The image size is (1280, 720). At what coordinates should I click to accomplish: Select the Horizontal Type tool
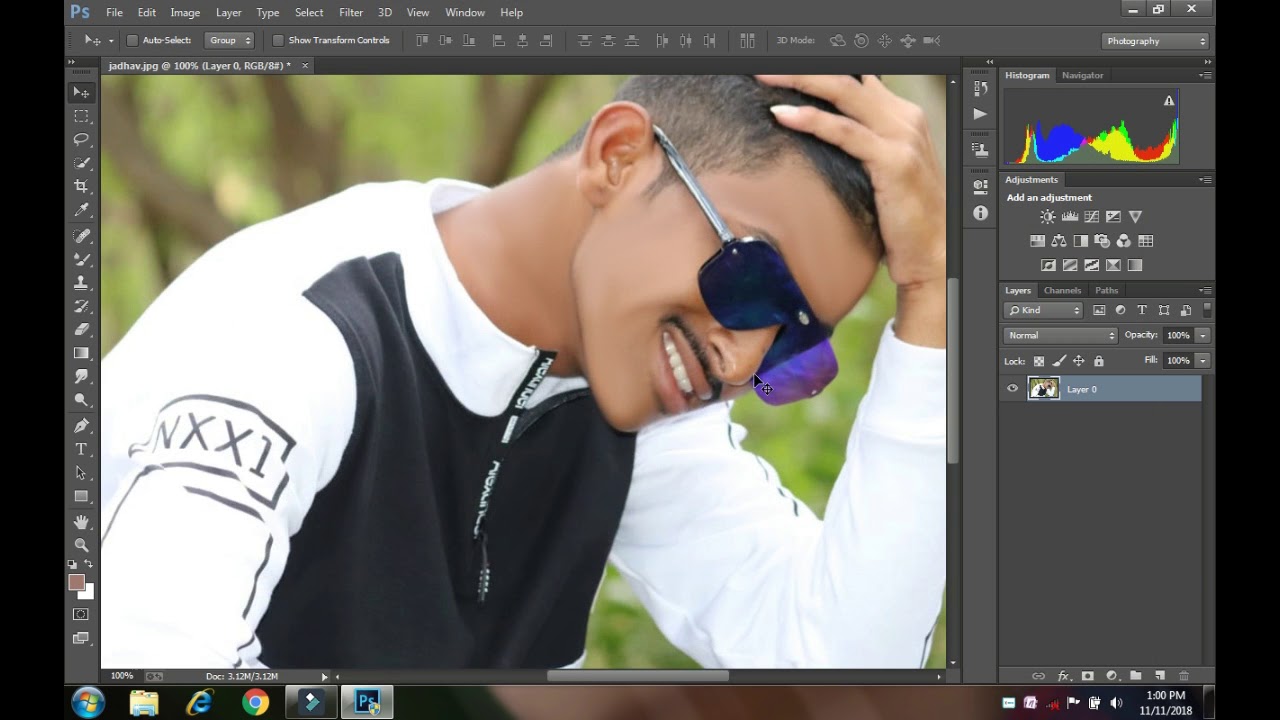coord(81,449)
